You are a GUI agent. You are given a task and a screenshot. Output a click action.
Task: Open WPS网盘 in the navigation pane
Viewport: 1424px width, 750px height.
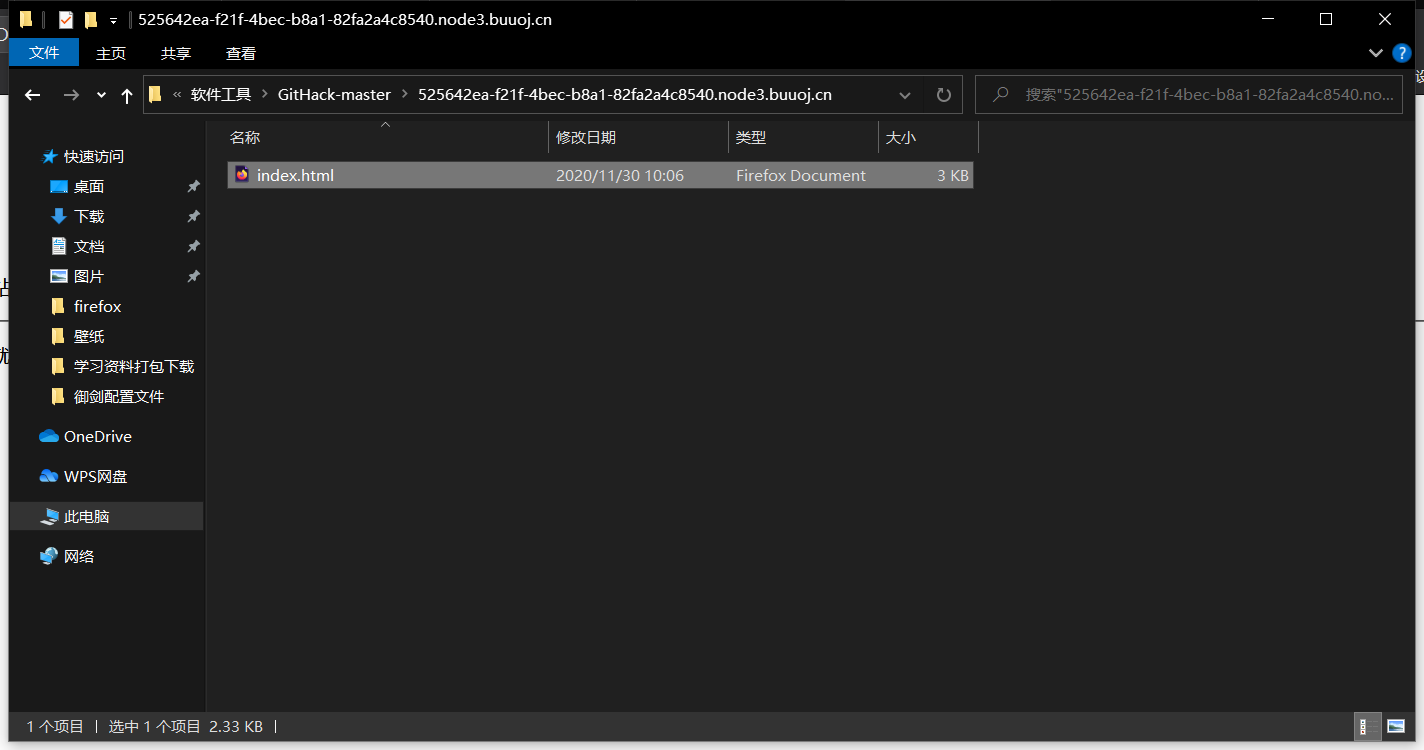point(96,477)
